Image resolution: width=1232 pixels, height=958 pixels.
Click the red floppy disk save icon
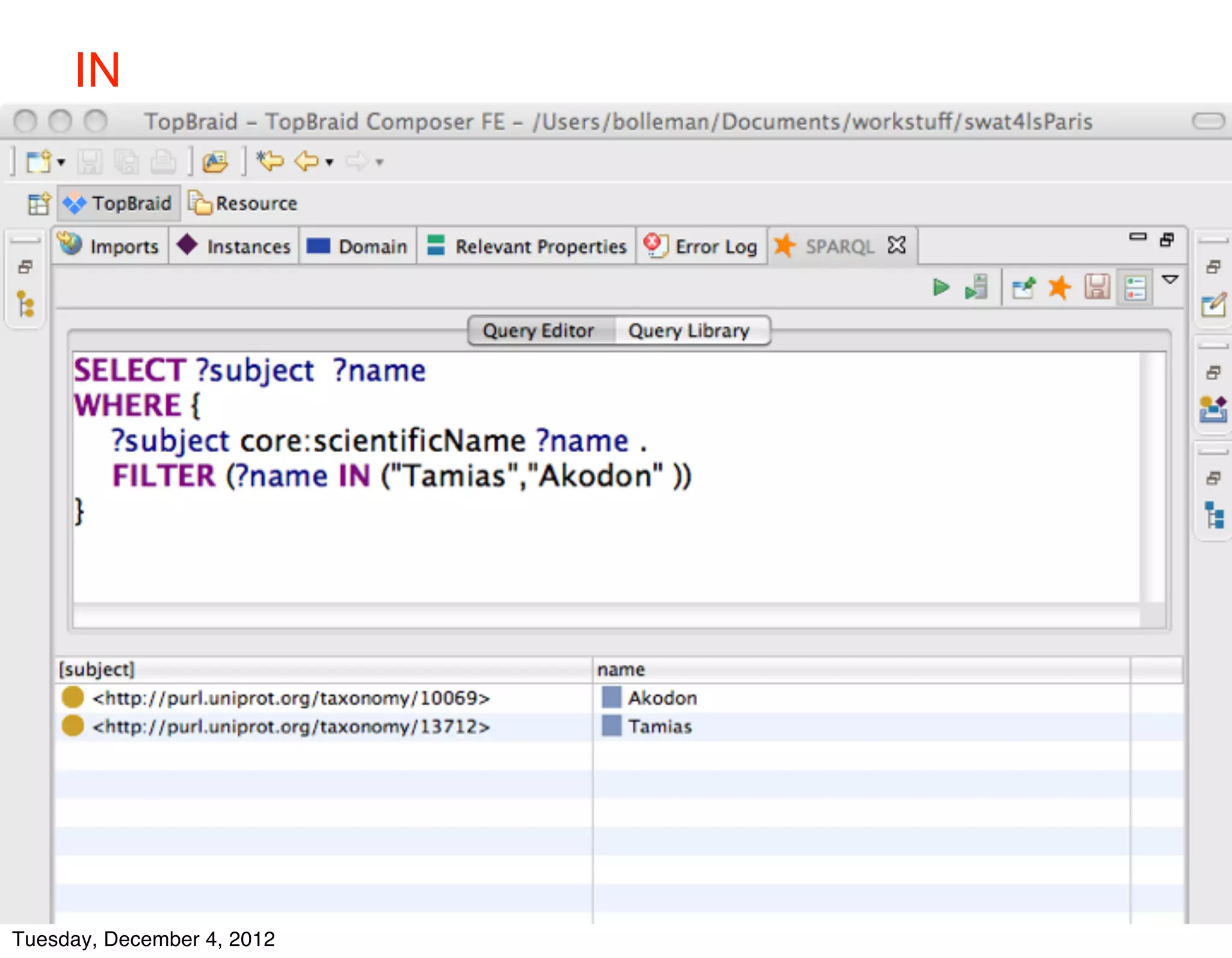pos(1097,287)
